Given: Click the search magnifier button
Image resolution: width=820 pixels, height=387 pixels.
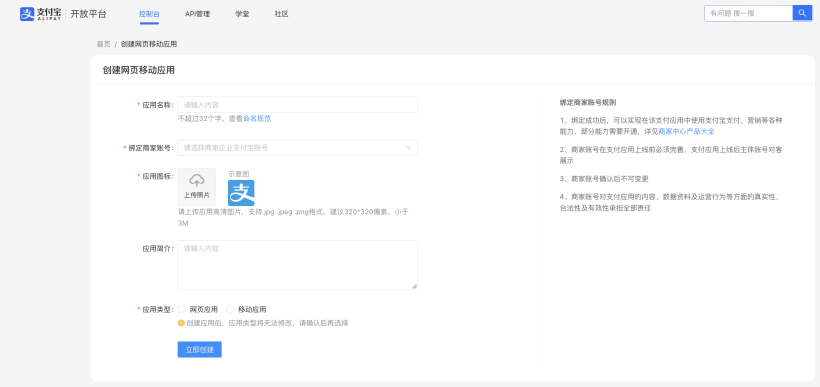Looking at the screenshot, I should pyautogui.click(x=802, y=13).
